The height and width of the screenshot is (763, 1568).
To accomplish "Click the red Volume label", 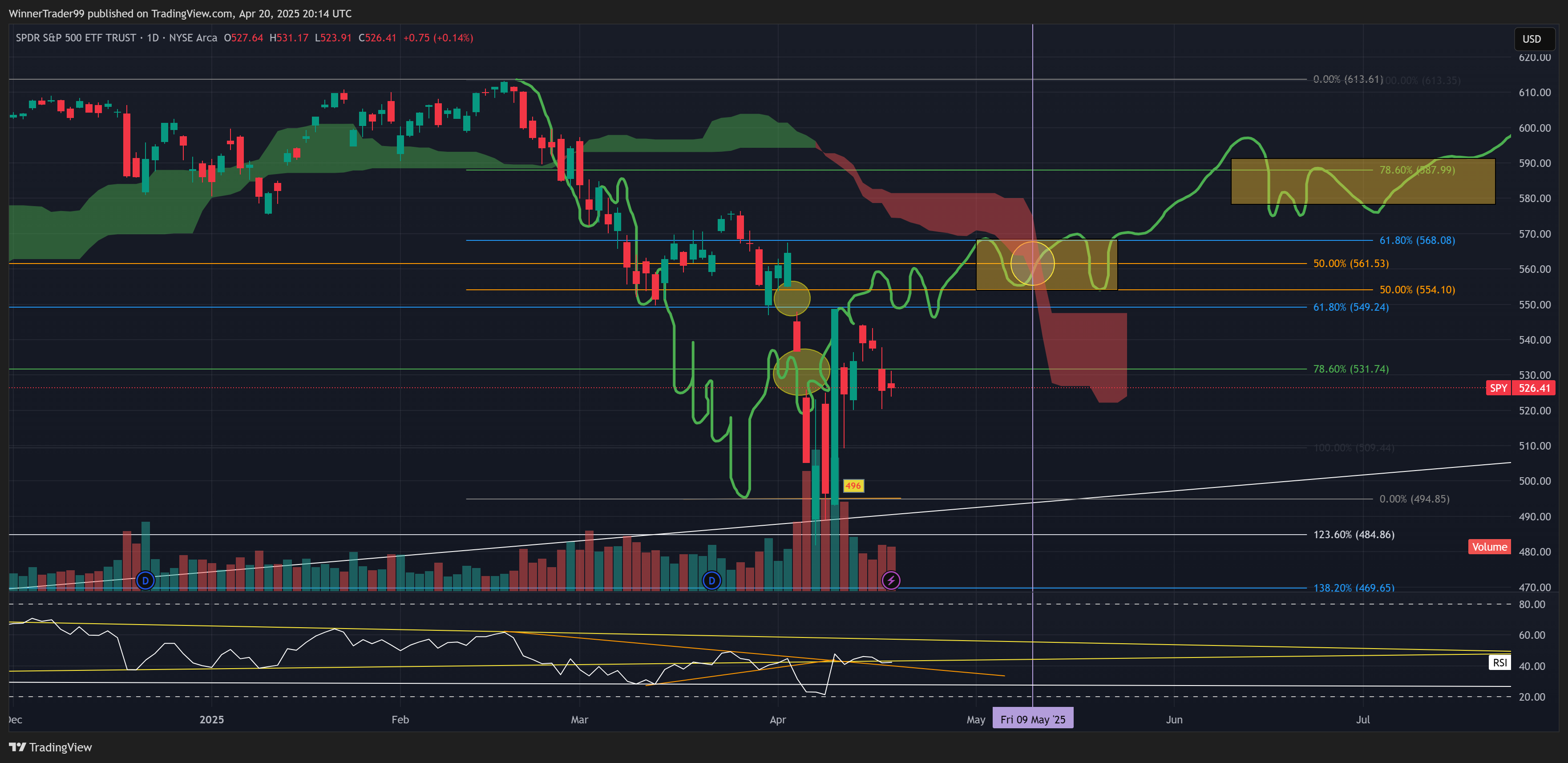I will click(x=1490, y=547).
